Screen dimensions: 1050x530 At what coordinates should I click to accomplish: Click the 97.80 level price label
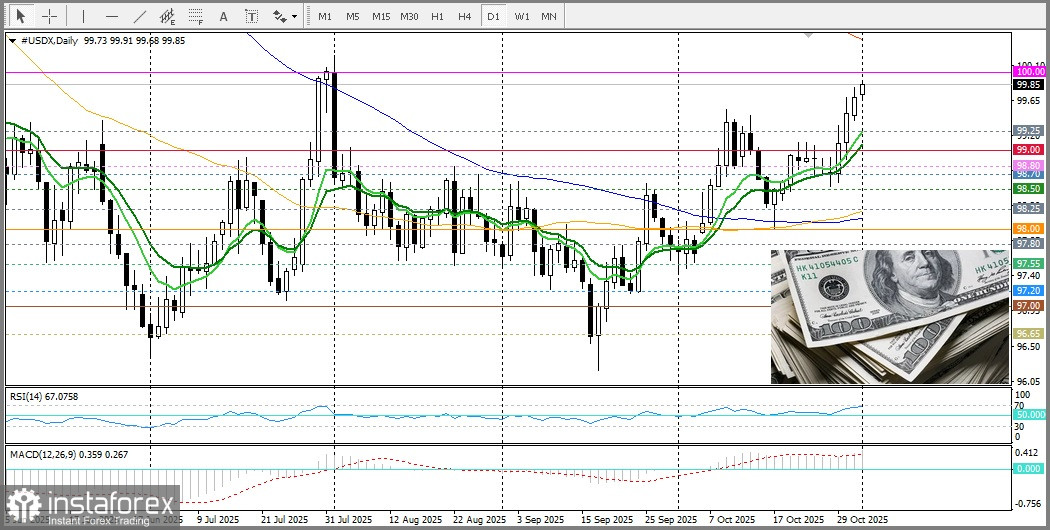pos(1029,243)
